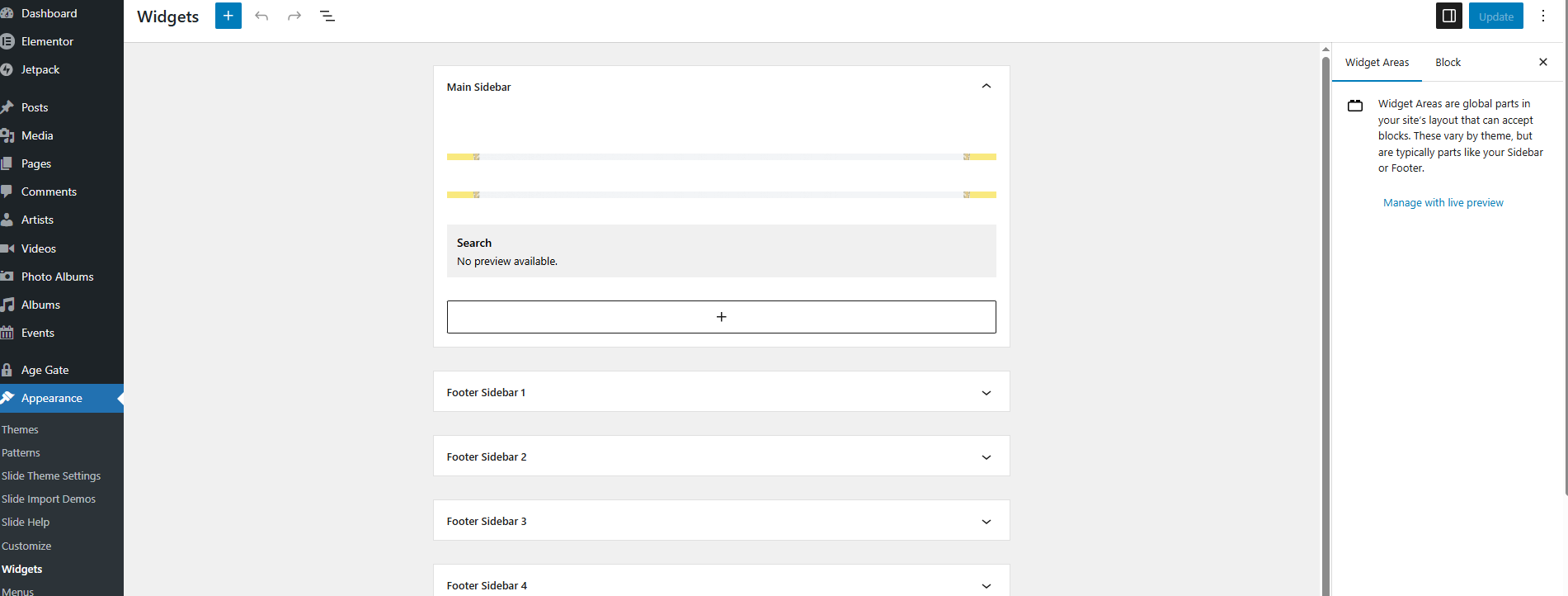Image resolution: width=1568 pixels, height=596 pixels.
Task: Expand Footer Sidebar 1
Action: point(721,392)
